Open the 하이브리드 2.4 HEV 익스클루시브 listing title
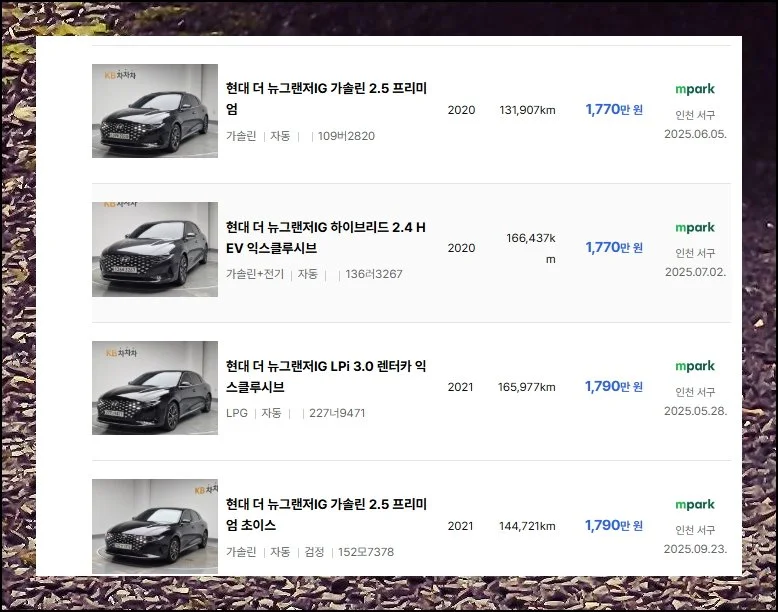 pos(326,237)
